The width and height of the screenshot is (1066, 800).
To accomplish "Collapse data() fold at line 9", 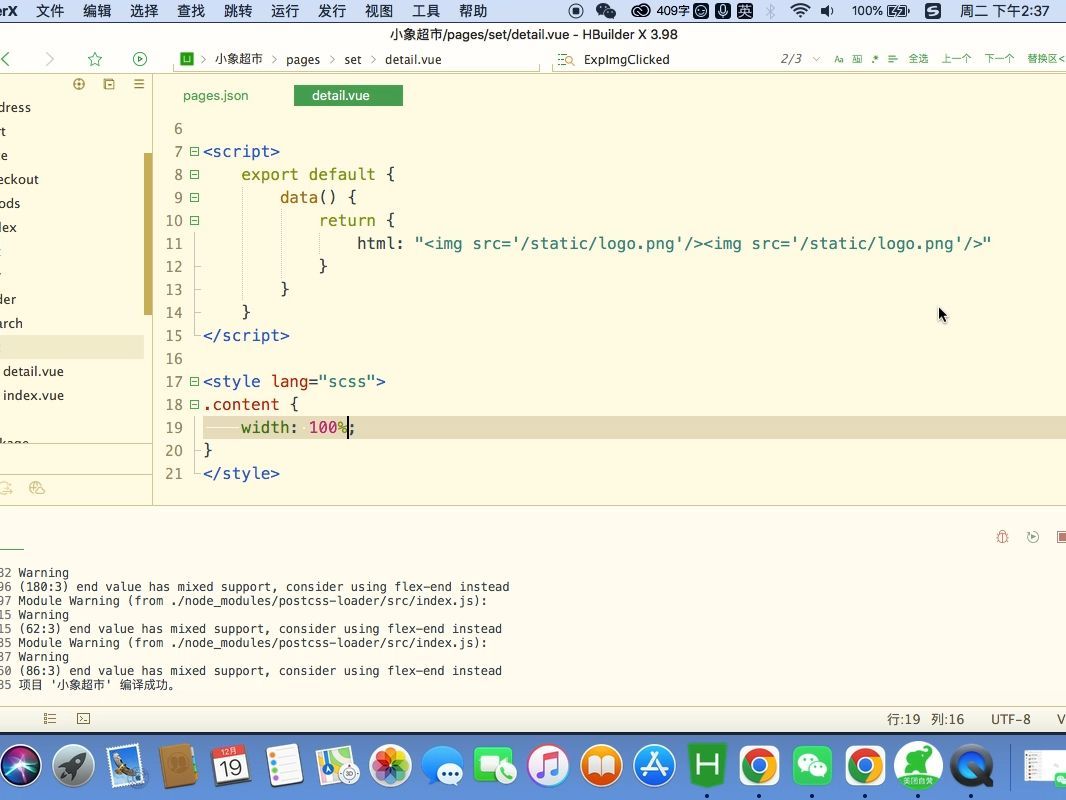I will pyautogui.click(x=194, y=198).
